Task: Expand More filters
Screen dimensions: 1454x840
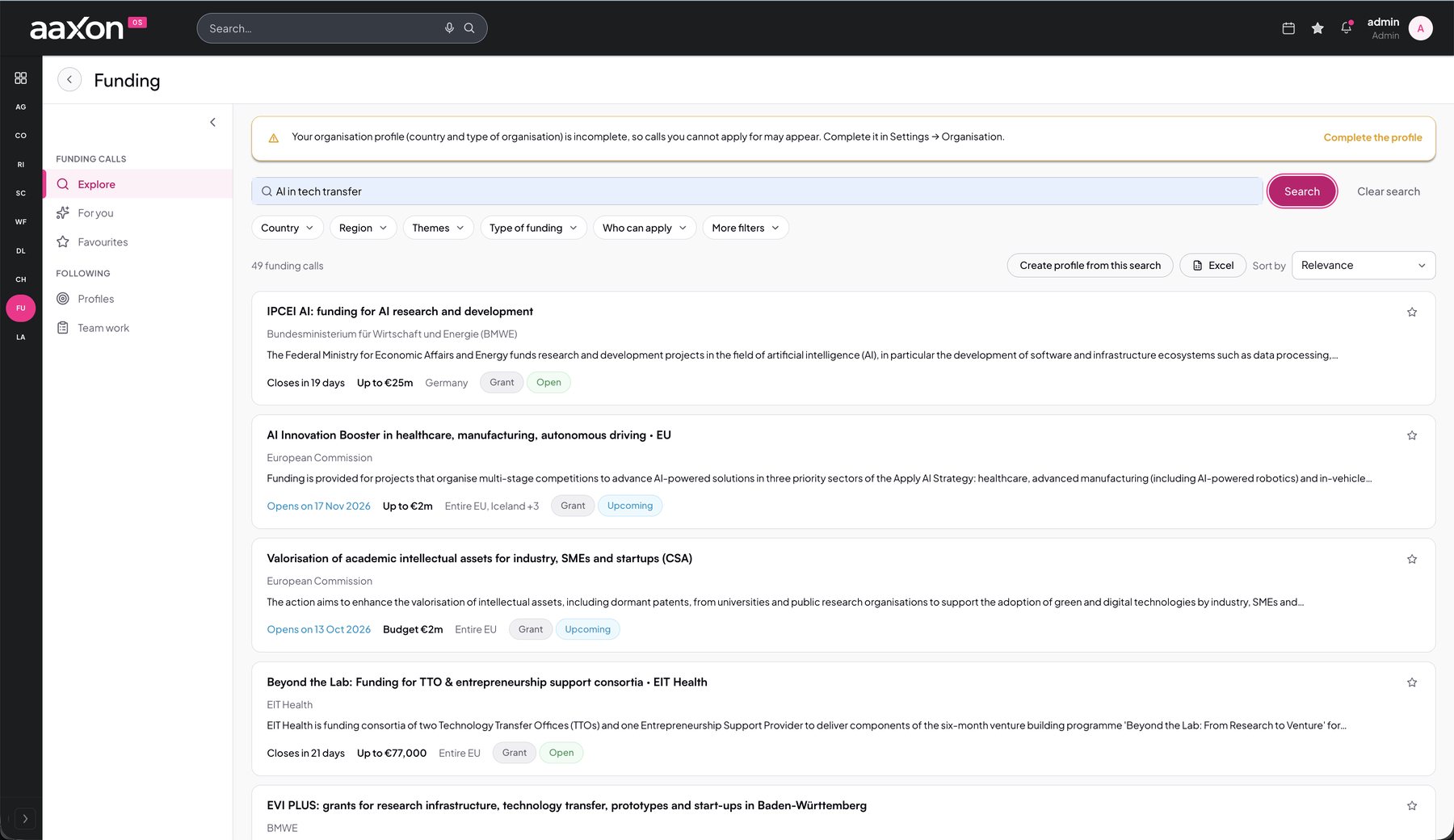Action: pos(746,228)
